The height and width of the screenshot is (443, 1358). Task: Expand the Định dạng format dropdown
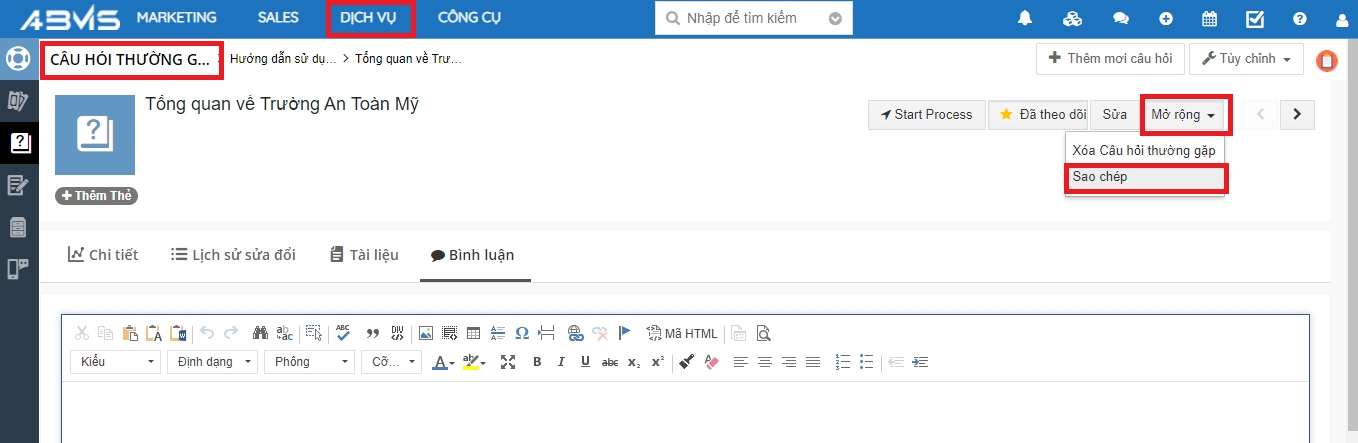click(211, 362)
